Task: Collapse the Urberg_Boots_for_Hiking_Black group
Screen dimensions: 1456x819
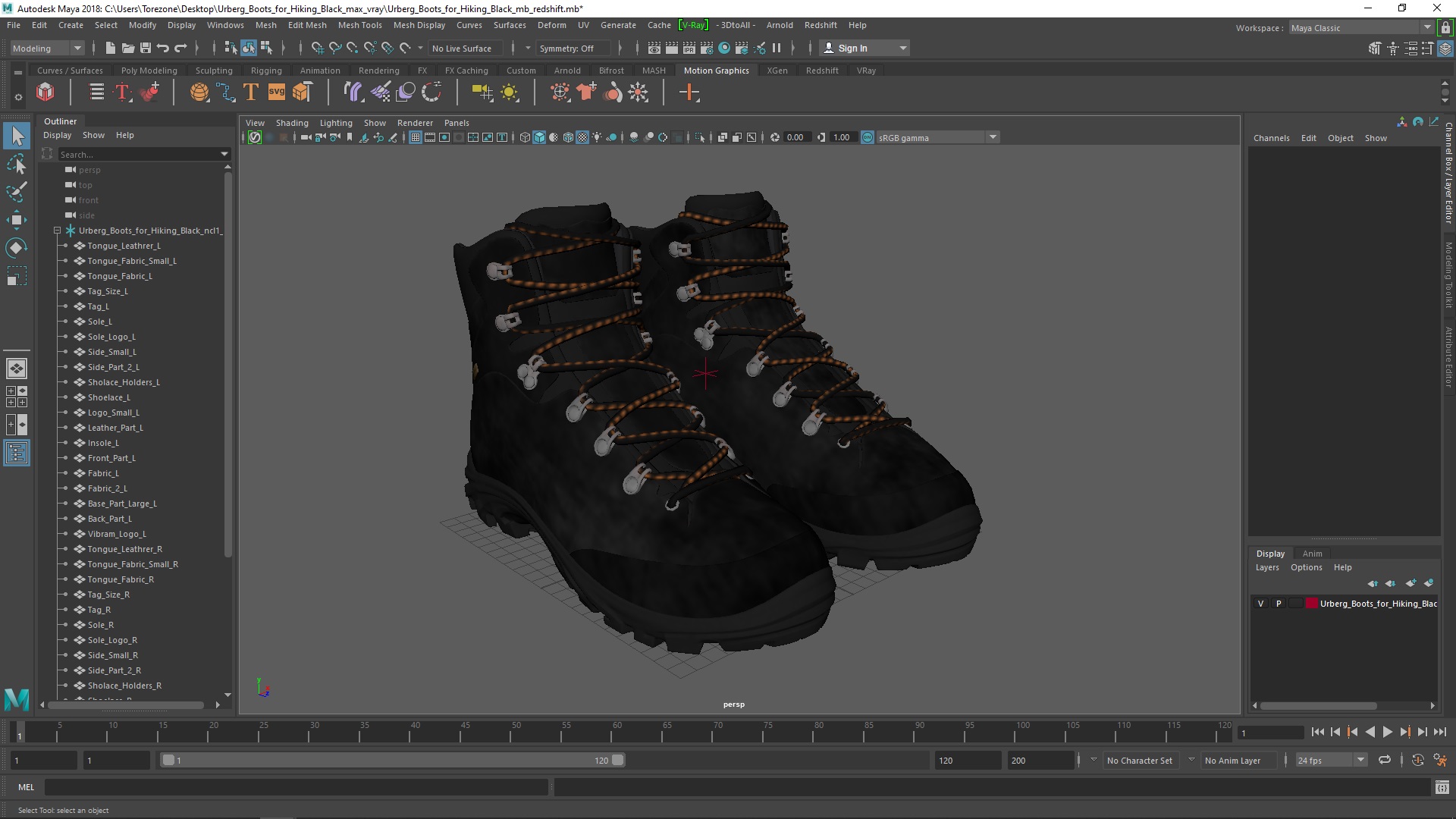Action: [57, 231]
